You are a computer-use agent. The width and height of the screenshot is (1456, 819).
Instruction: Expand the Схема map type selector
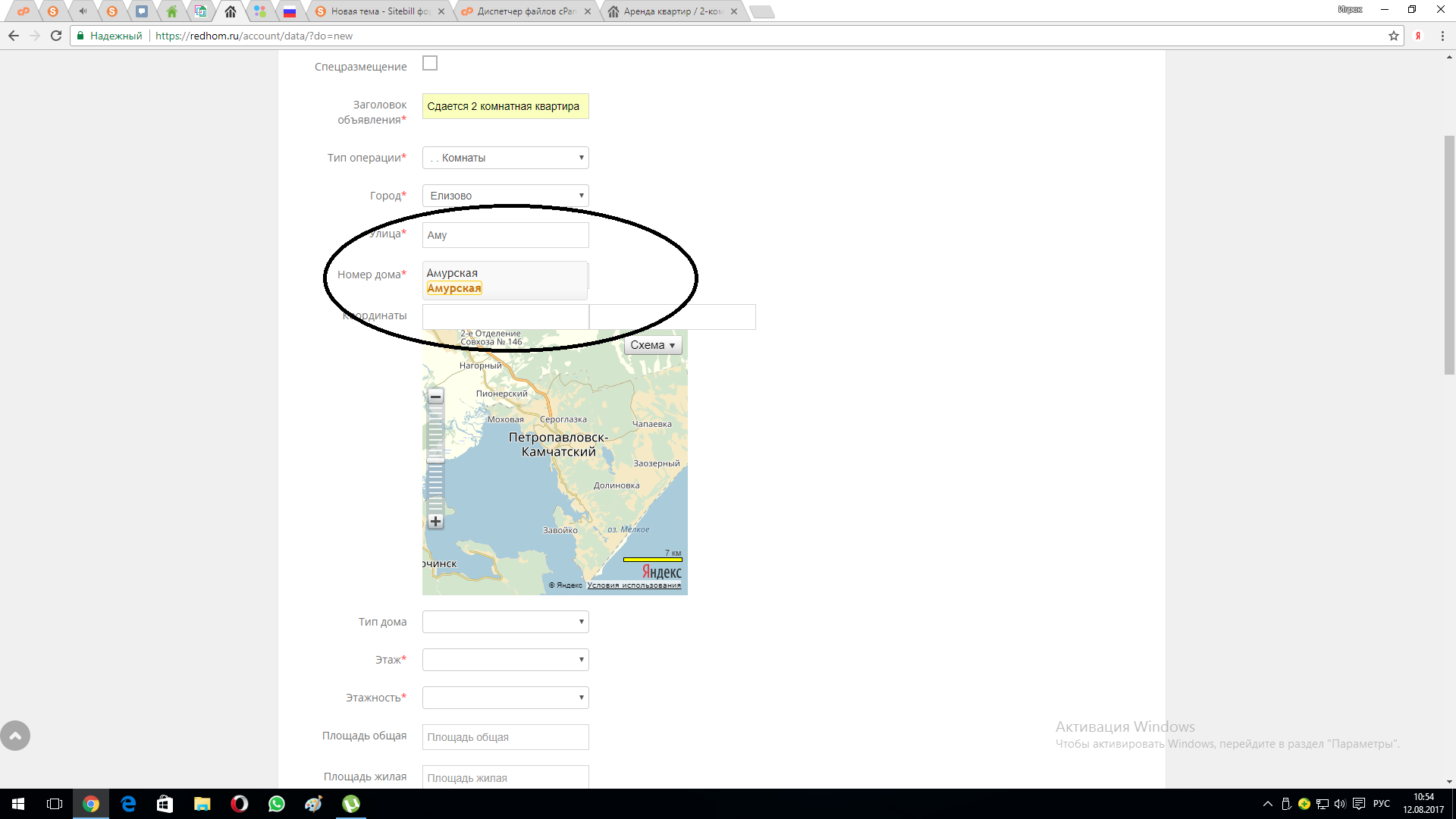click(x=653, y=345)
